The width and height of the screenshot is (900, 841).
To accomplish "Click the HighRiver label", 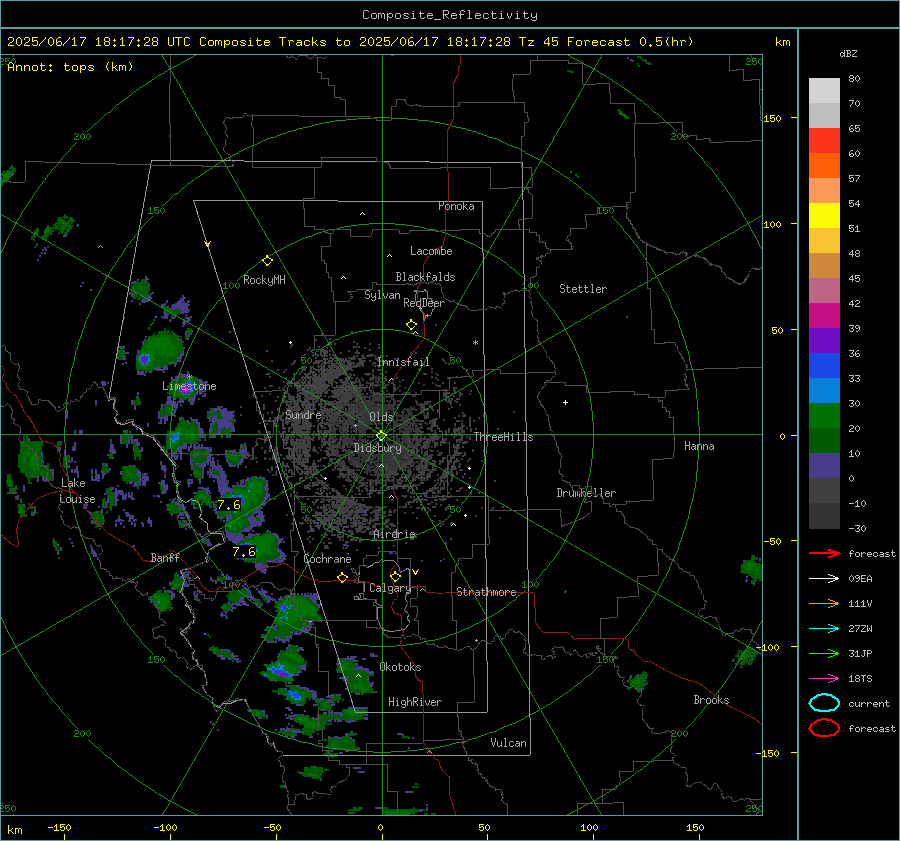I will 415,702.
